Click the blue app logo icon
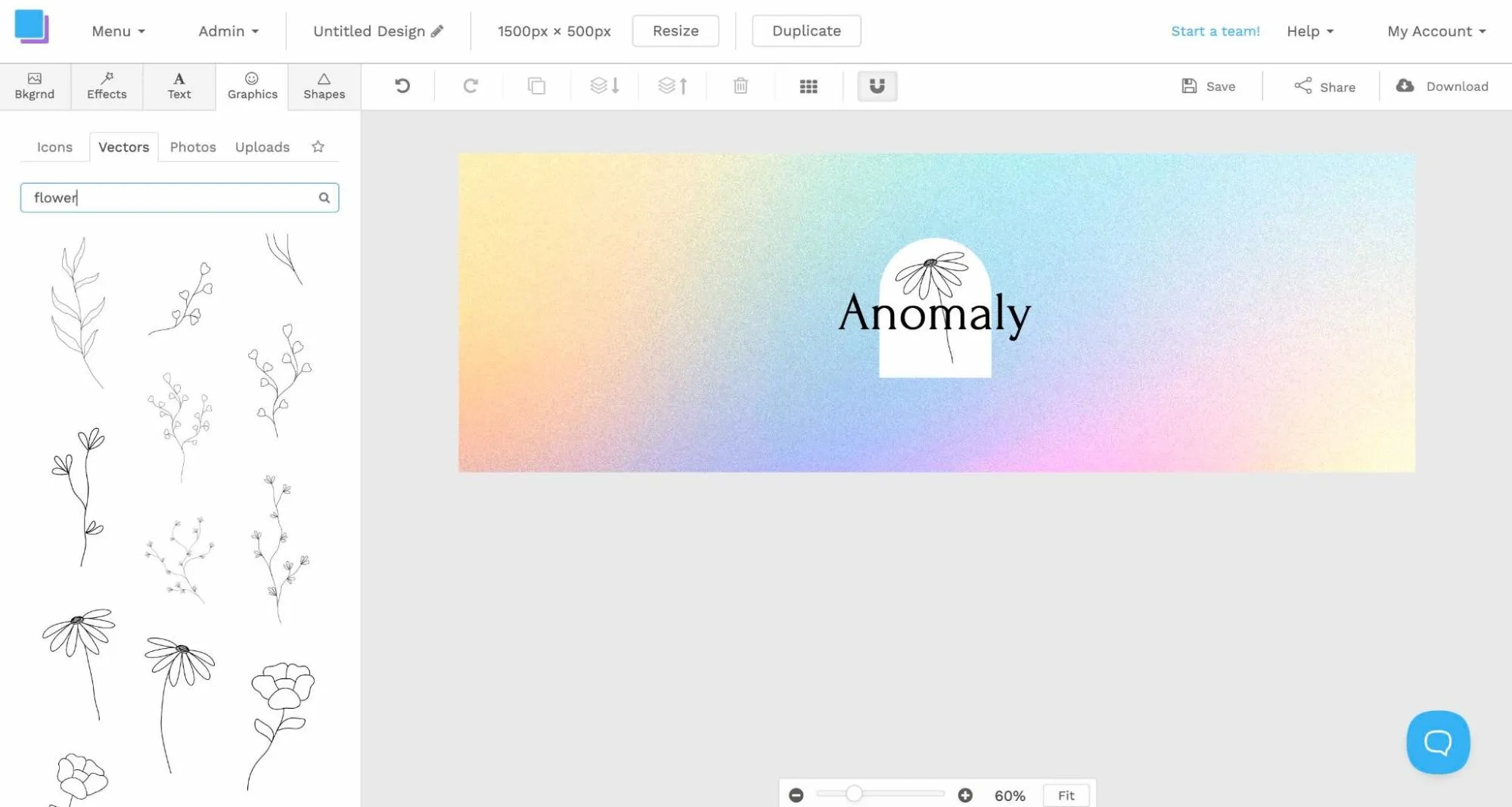Screen dimensions: 1512x807 (32, 26)
